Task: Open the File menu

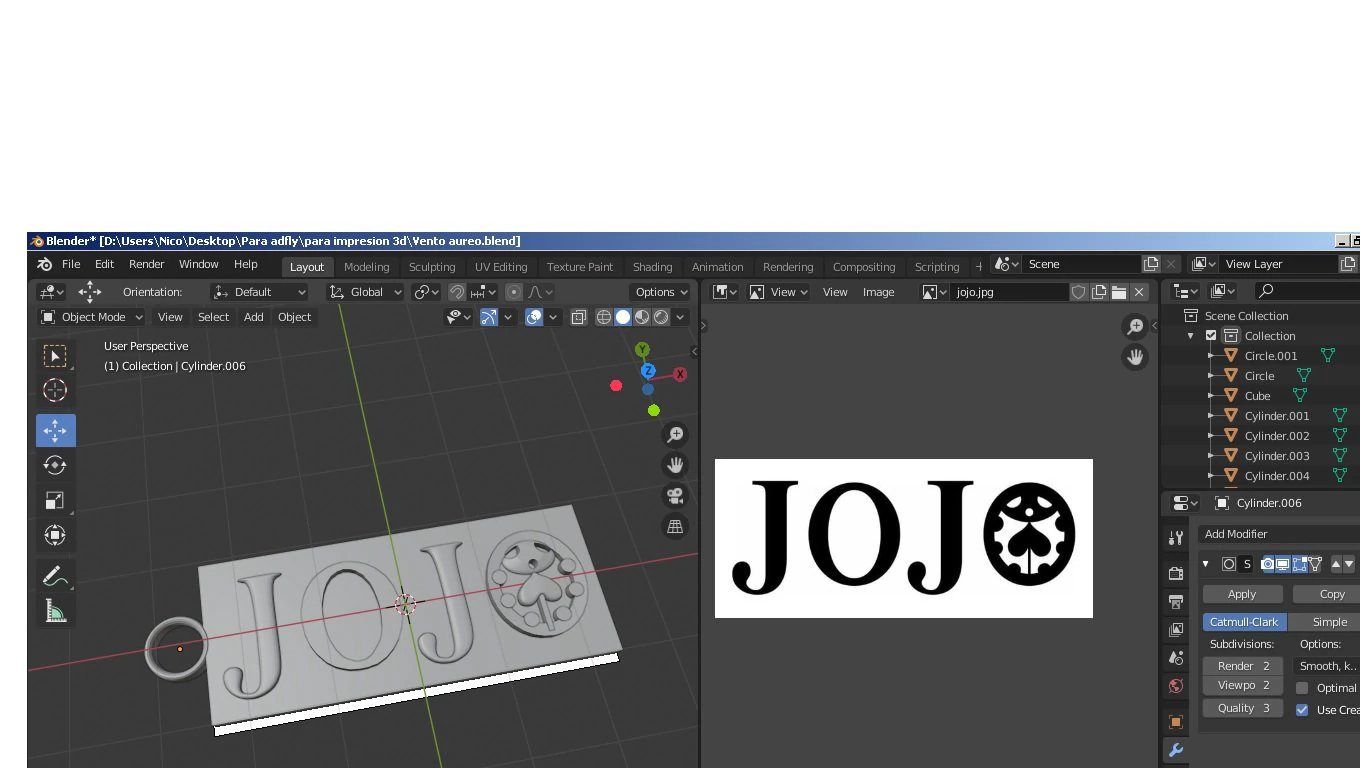Action: pyautogui.click(x=71, y=264)
